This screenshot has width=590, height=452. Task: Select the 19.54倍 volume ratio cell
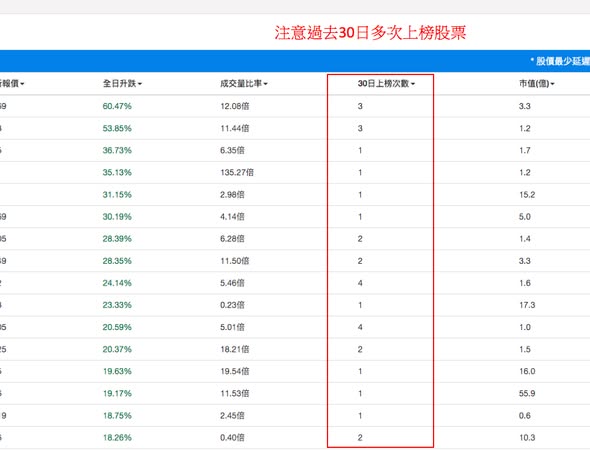pyautogui.click(x=235, y=371)
